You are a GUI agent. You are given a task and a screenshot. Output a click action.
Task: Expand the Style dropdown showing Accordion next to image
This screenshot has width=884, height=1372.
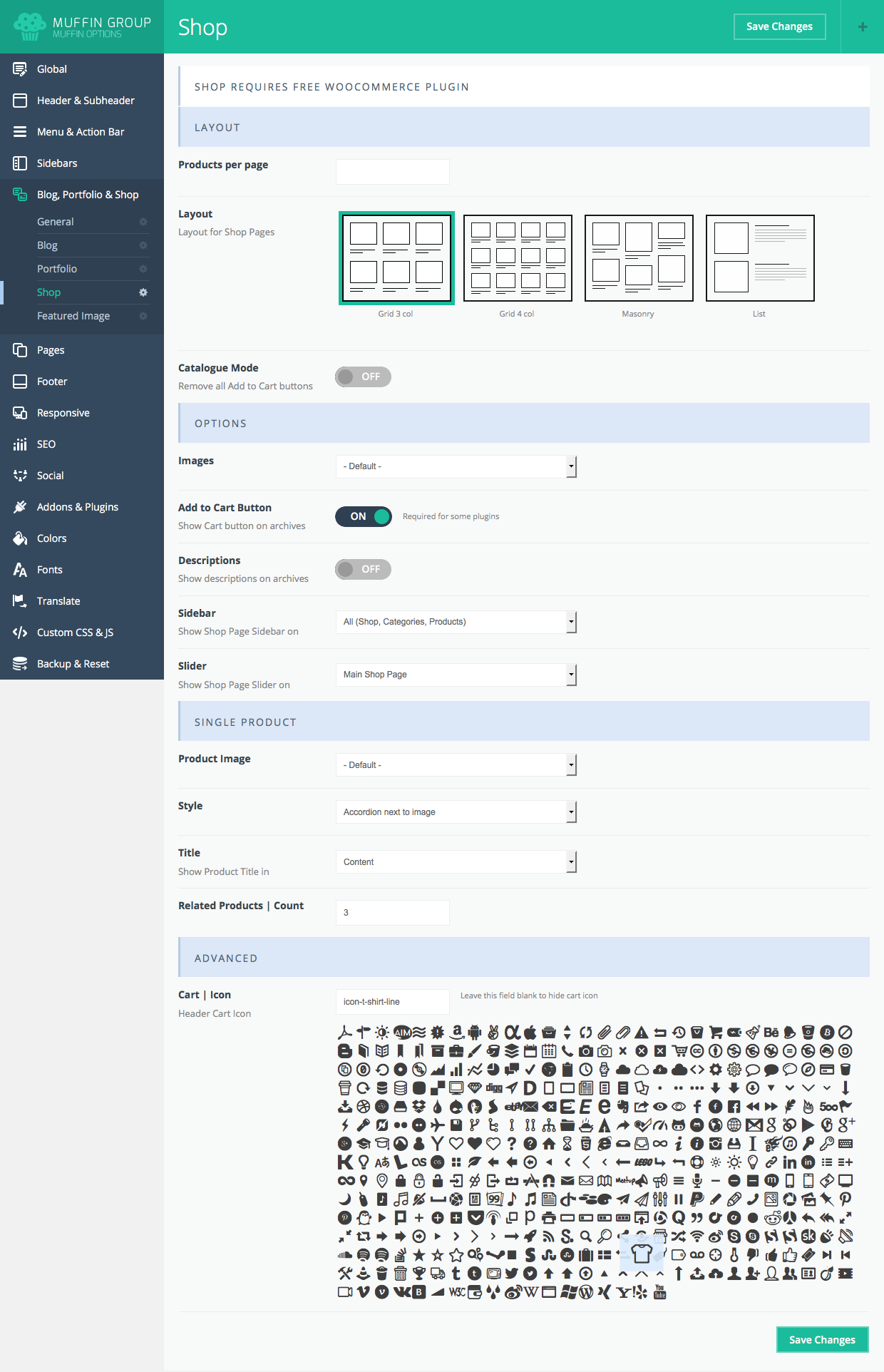coord(456,812)
